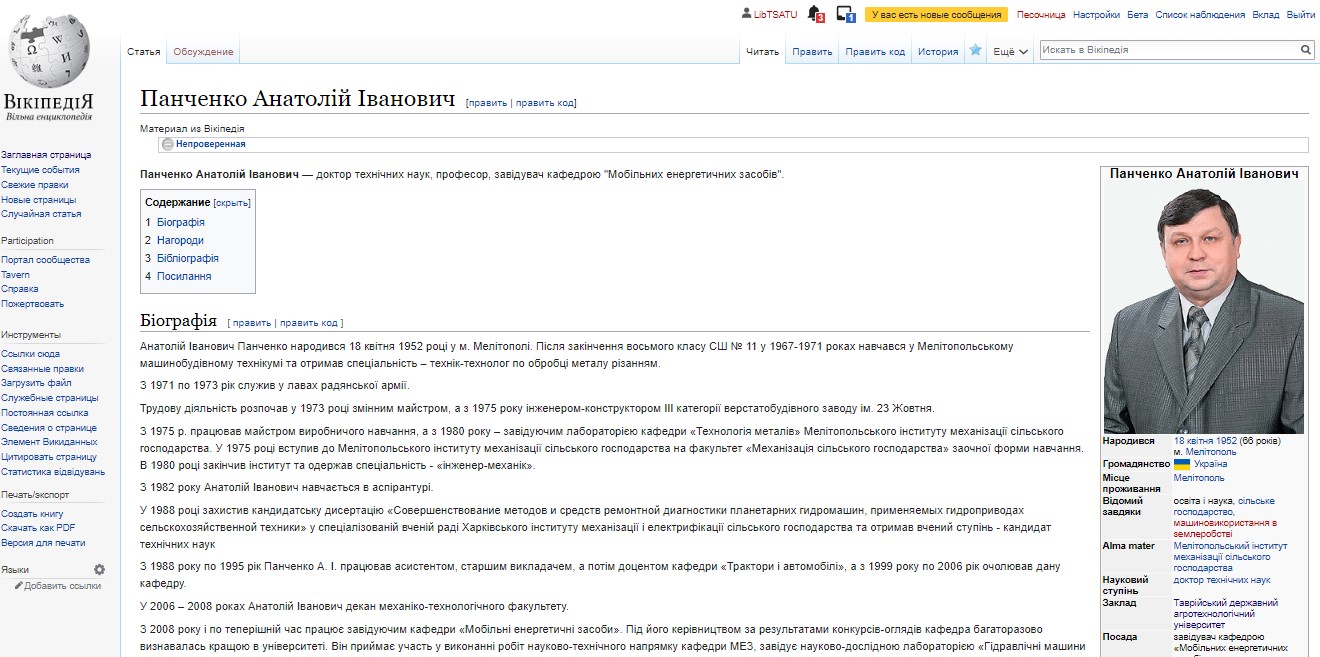Open Сведения о странице link
The height and width of the screenshot is (657, 1320).
click(49, 428)
